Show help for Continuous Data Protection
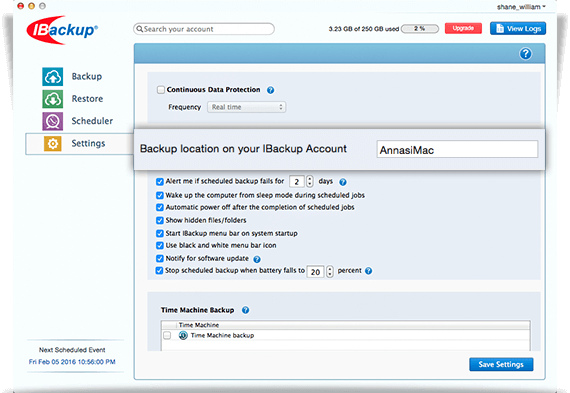 [270, 90]
